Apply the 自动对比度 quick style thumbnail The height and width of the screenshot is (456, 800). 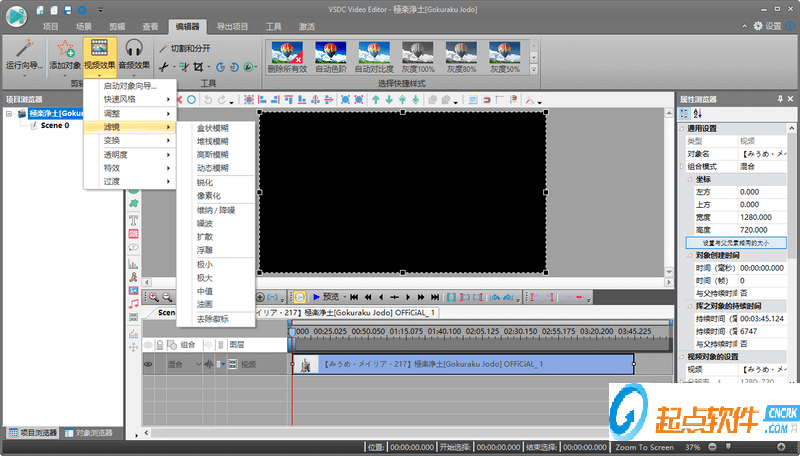pos(374,57)
